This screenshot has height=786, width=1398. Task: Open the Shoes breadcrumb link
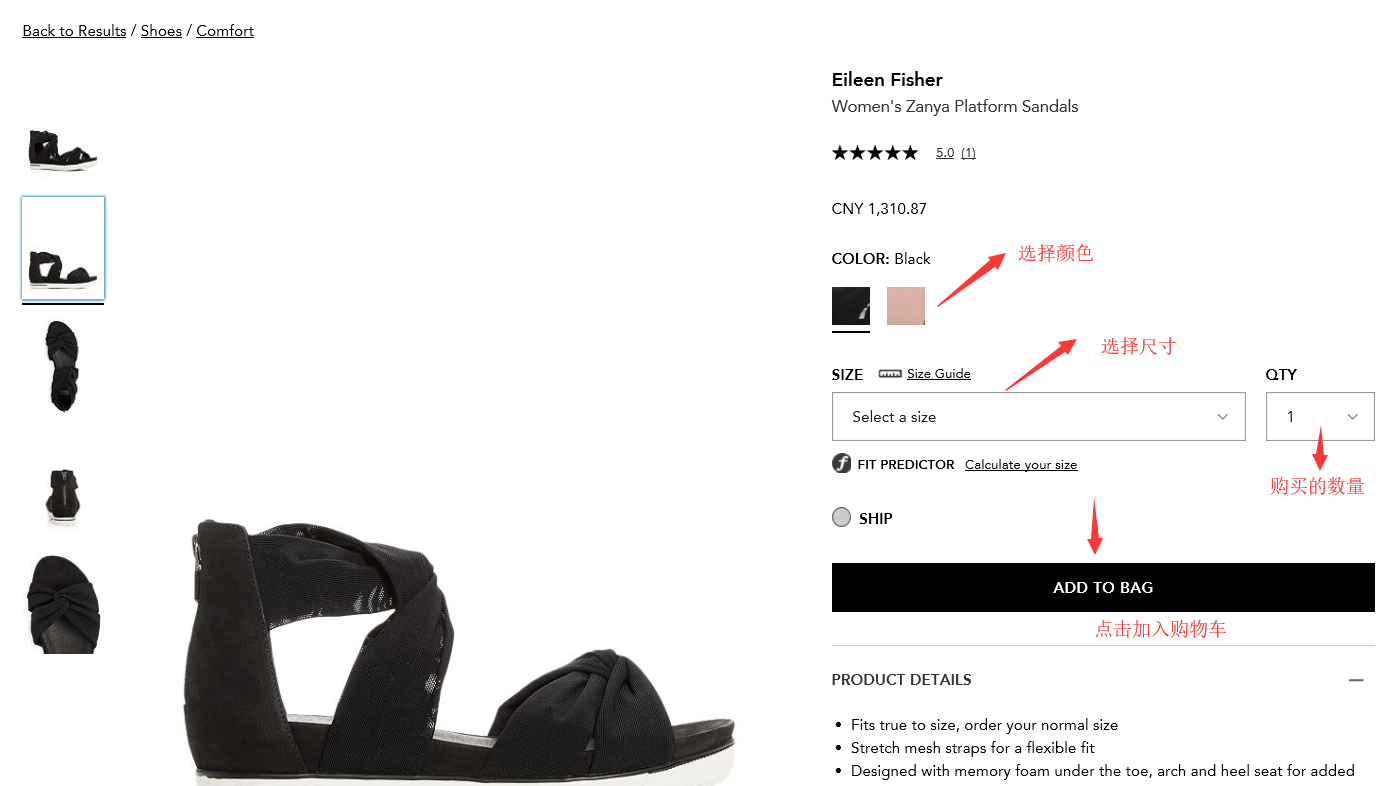tap(161, 31)
